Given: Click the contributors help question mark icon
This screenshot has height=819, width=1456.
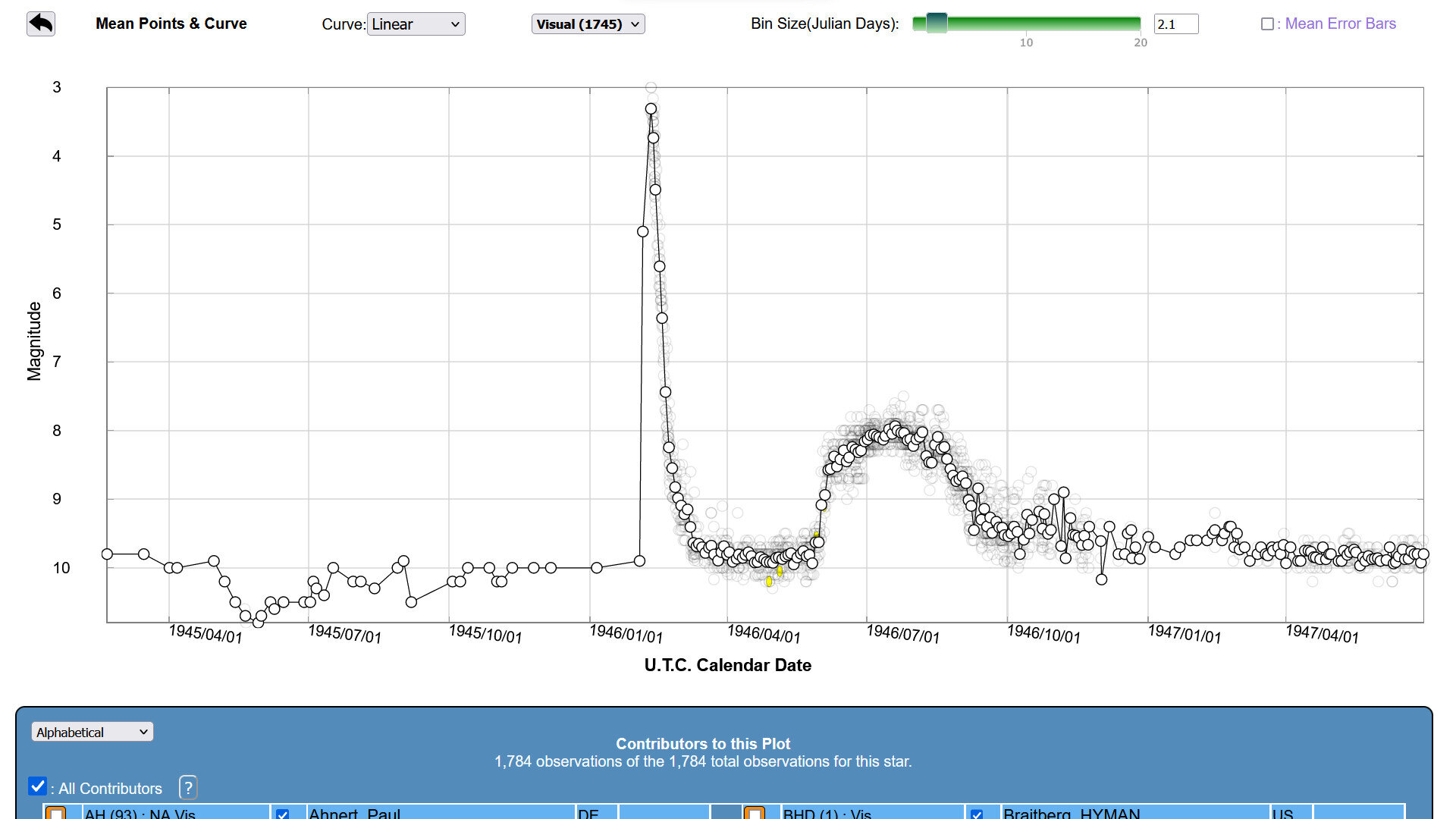Looking at the screenshot, I should click(188, 787).
